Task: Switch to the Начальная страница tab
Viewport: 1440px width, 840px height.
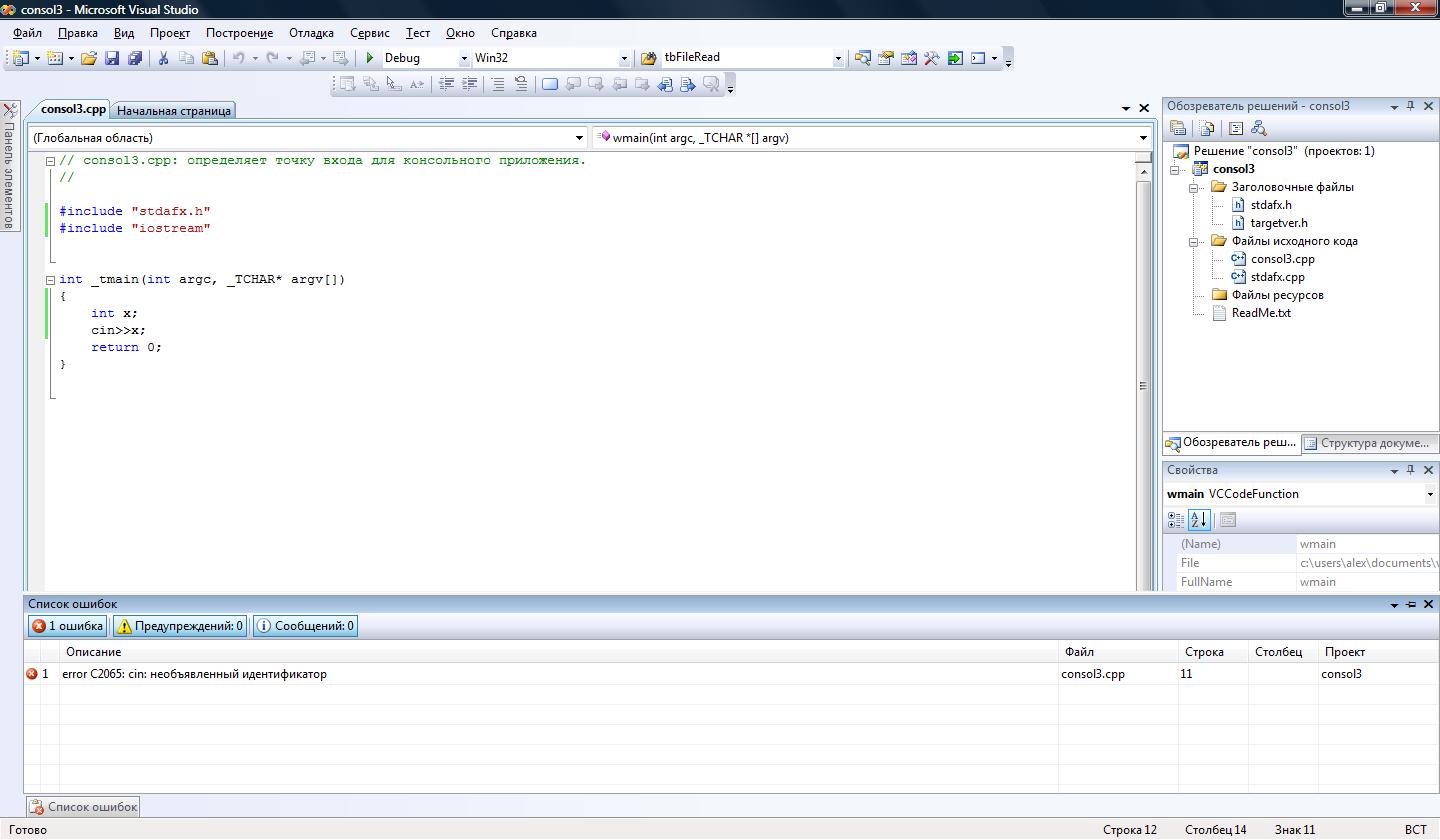Action: point(174,111)
